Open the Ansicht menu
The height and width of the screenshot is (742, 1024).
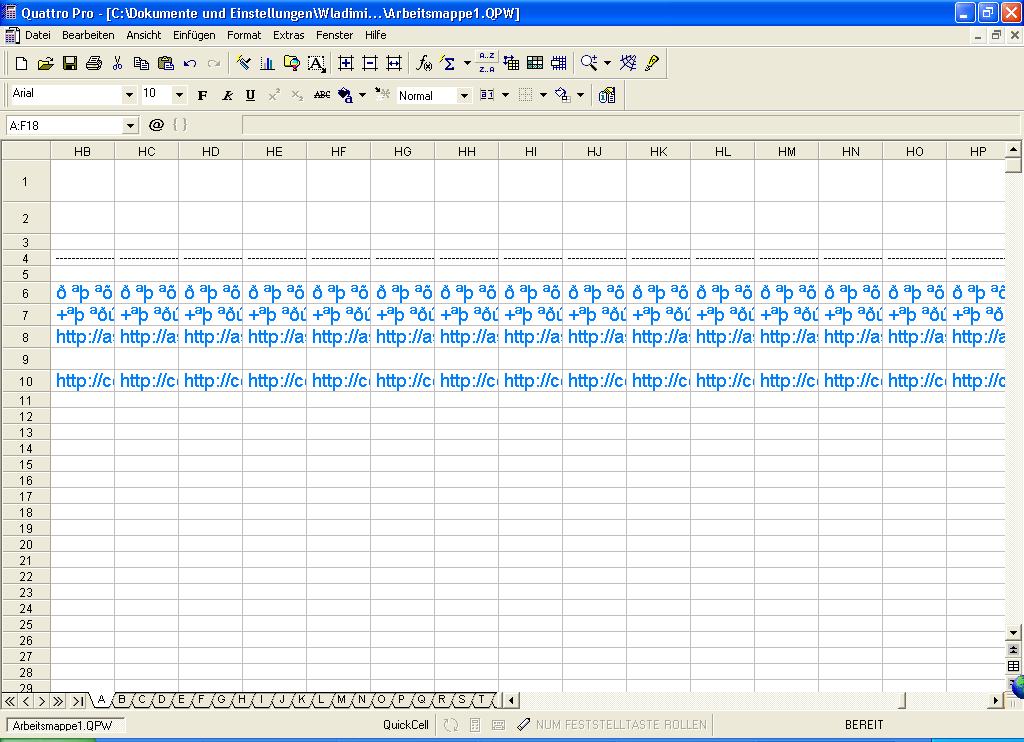(x=144, y=35)
